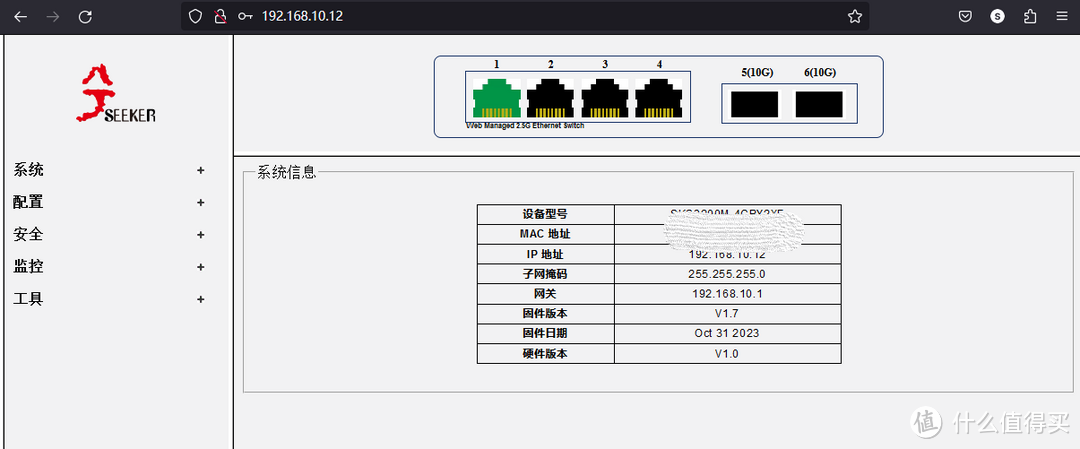
Task: Click the browser Back arrow
Action: (21, 17)
